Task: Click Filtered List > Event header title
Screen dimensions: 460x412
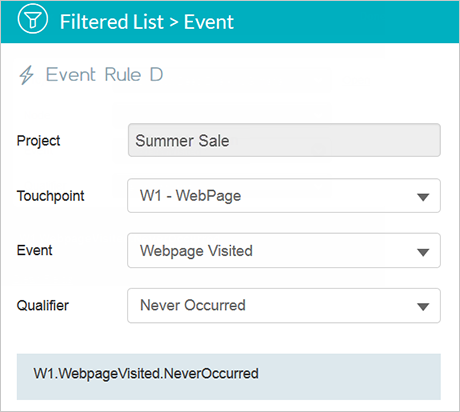Action: (147, 22)
